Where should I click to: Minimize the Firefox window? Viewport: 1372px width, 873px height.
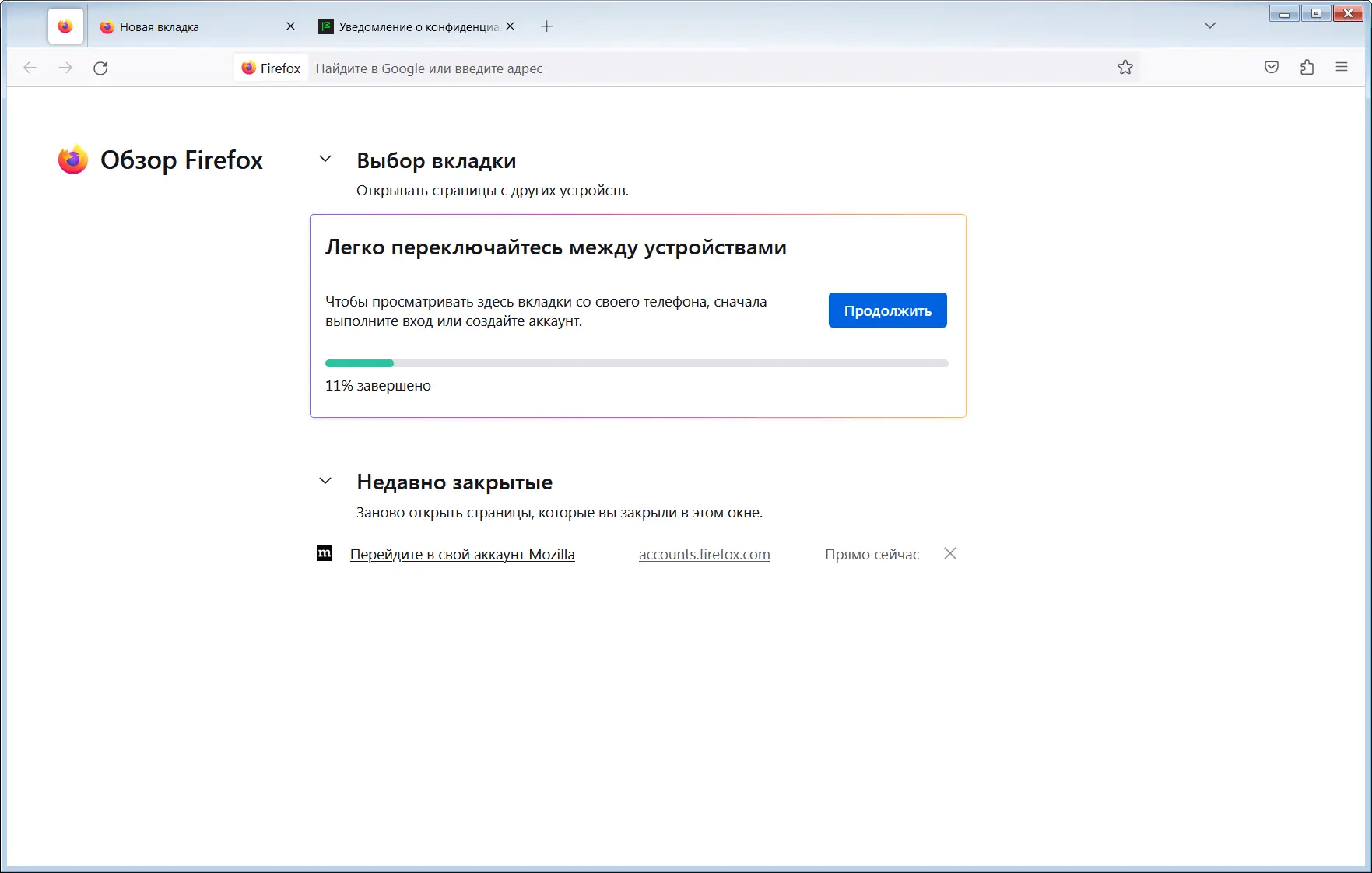coord(1284,13)
